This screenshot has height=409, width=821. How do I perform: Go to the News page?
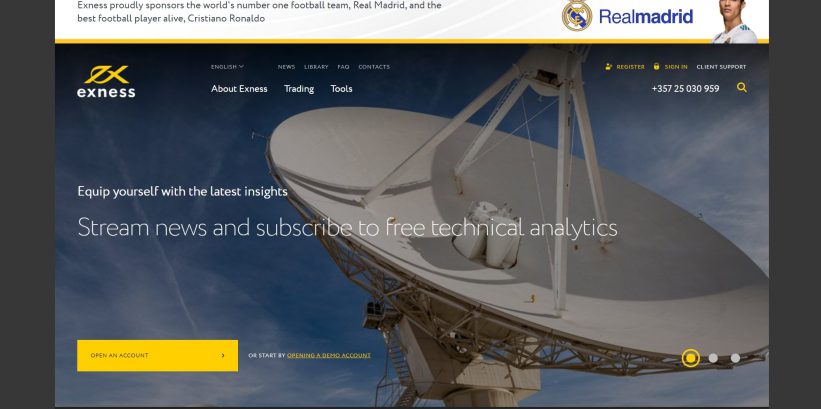(x=286, y=67)
